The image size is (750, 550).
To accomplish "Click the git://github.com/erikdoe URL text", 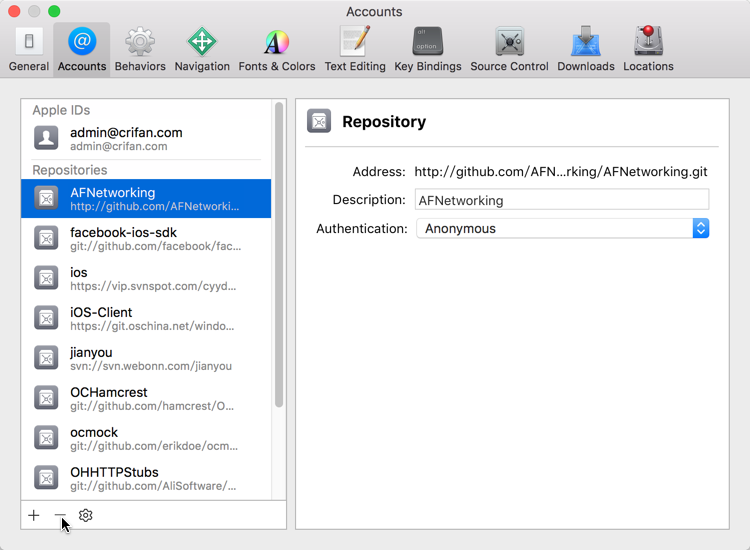I will pyautogui.click(x=154, y=446).
